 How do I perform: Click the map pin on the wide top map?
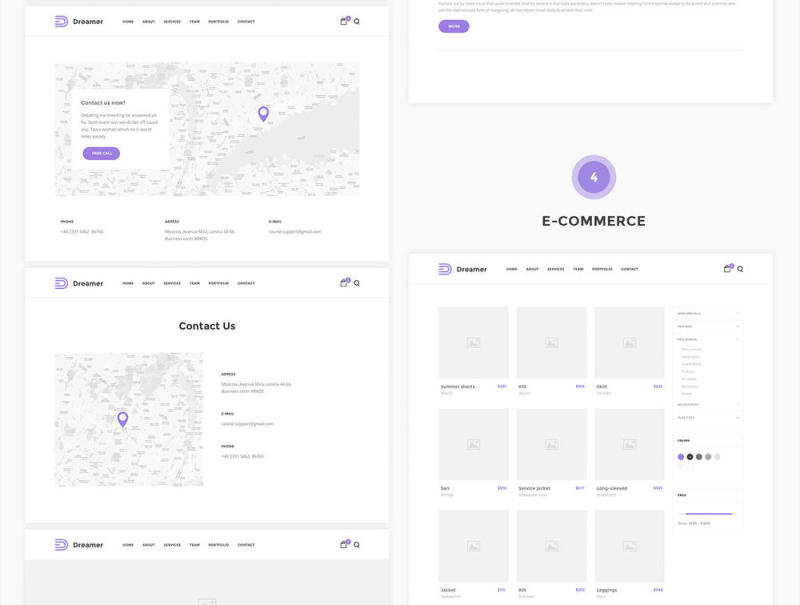pos(263,114)
